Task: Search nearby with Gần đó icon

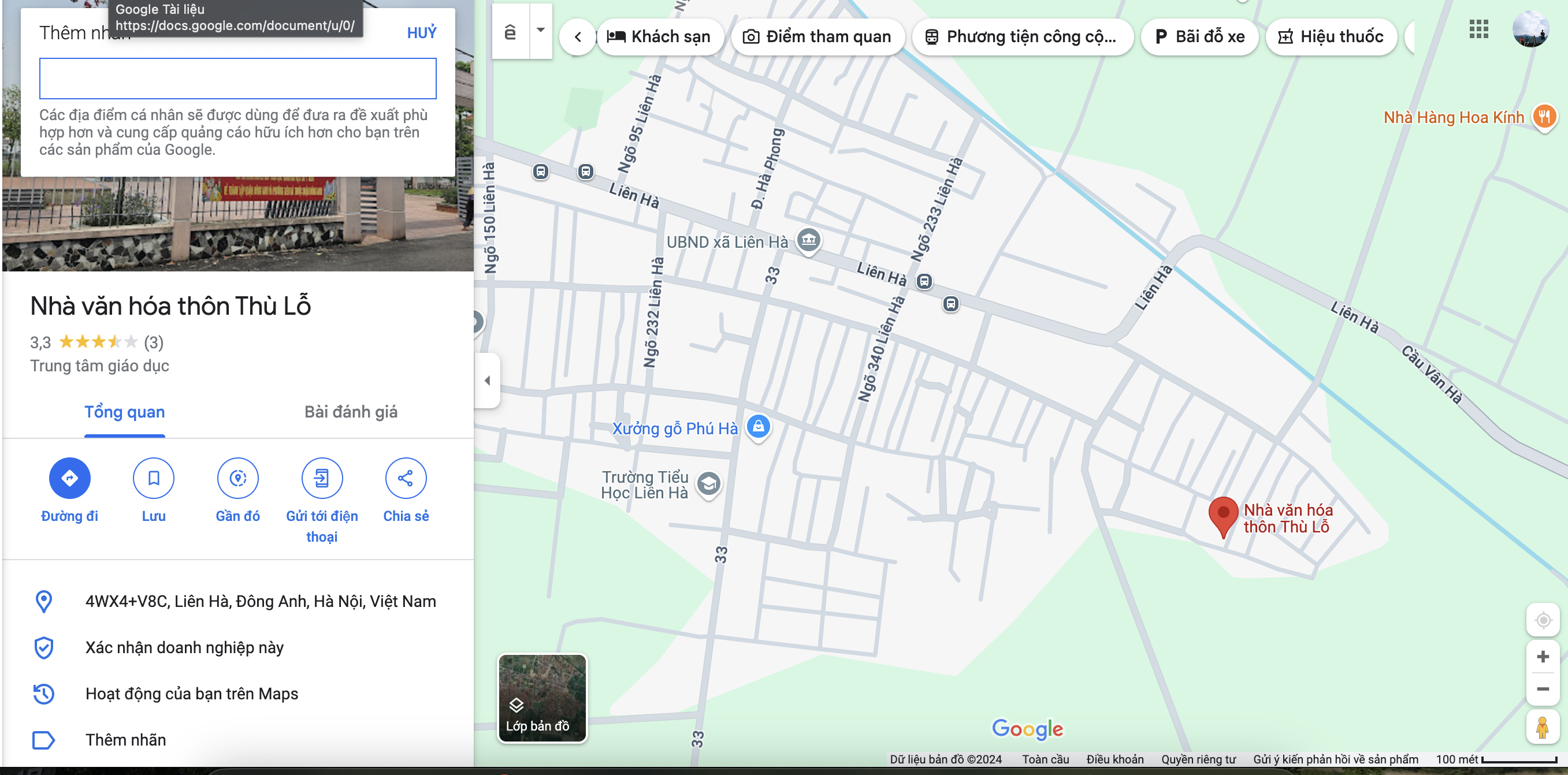Action: [x=237, y=478]
